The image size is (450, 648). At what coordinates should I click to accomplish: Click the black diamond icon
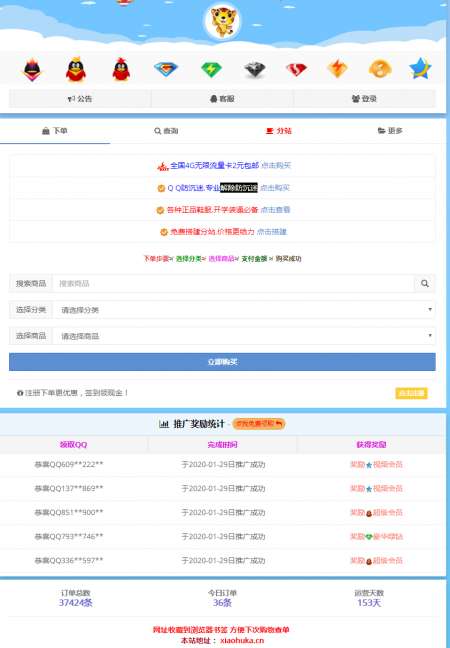click(x=255, y=70)
